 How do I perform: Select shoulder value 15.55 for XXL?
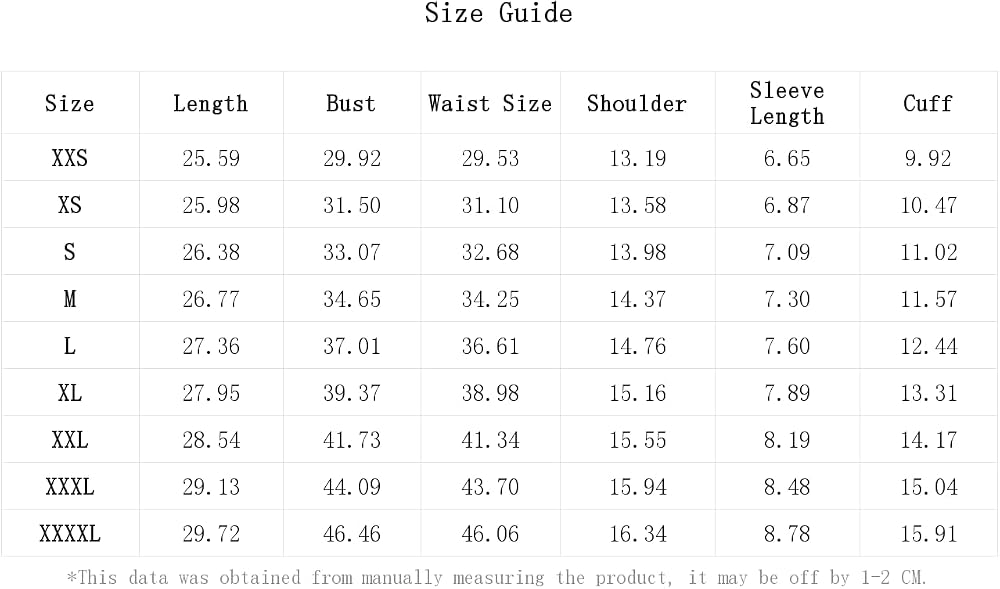pyautogui.click(x=638, y=440)
